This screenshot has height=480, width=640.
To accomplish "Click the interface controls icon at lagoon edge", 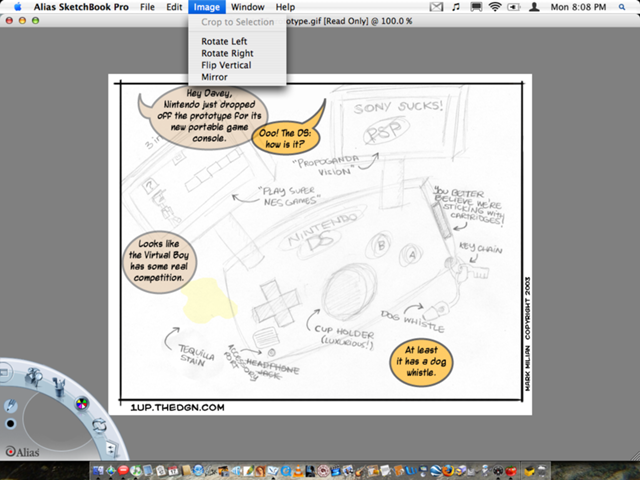I will (x=4, y=372).
